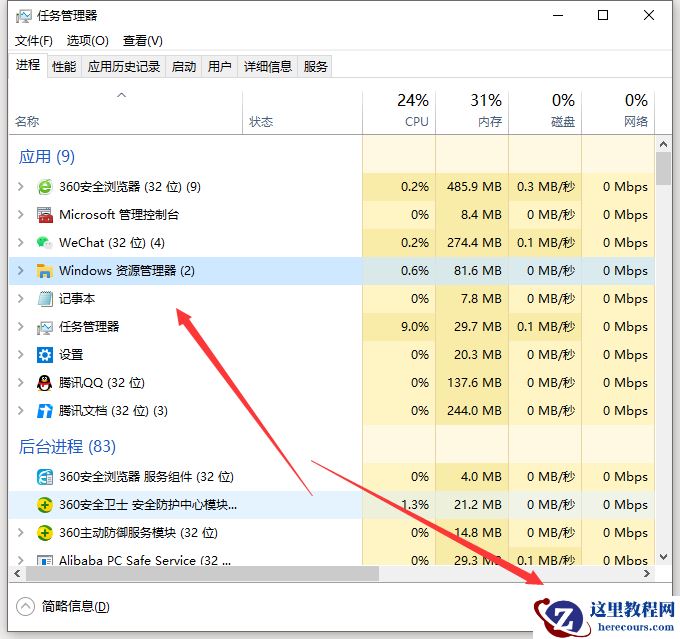The width and height of the screenshot is (680, 639).
Task: Select the 244.0 MB memory cell
Action: point(472,410)
